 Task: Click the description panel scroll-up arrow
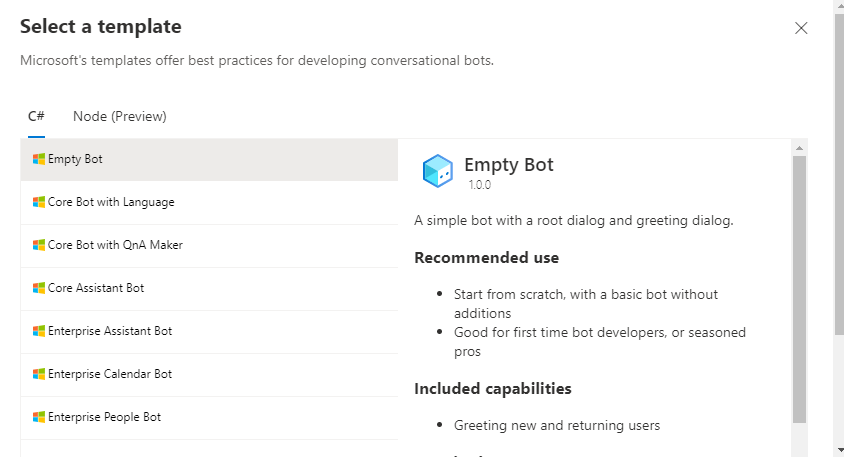[799, 148]
